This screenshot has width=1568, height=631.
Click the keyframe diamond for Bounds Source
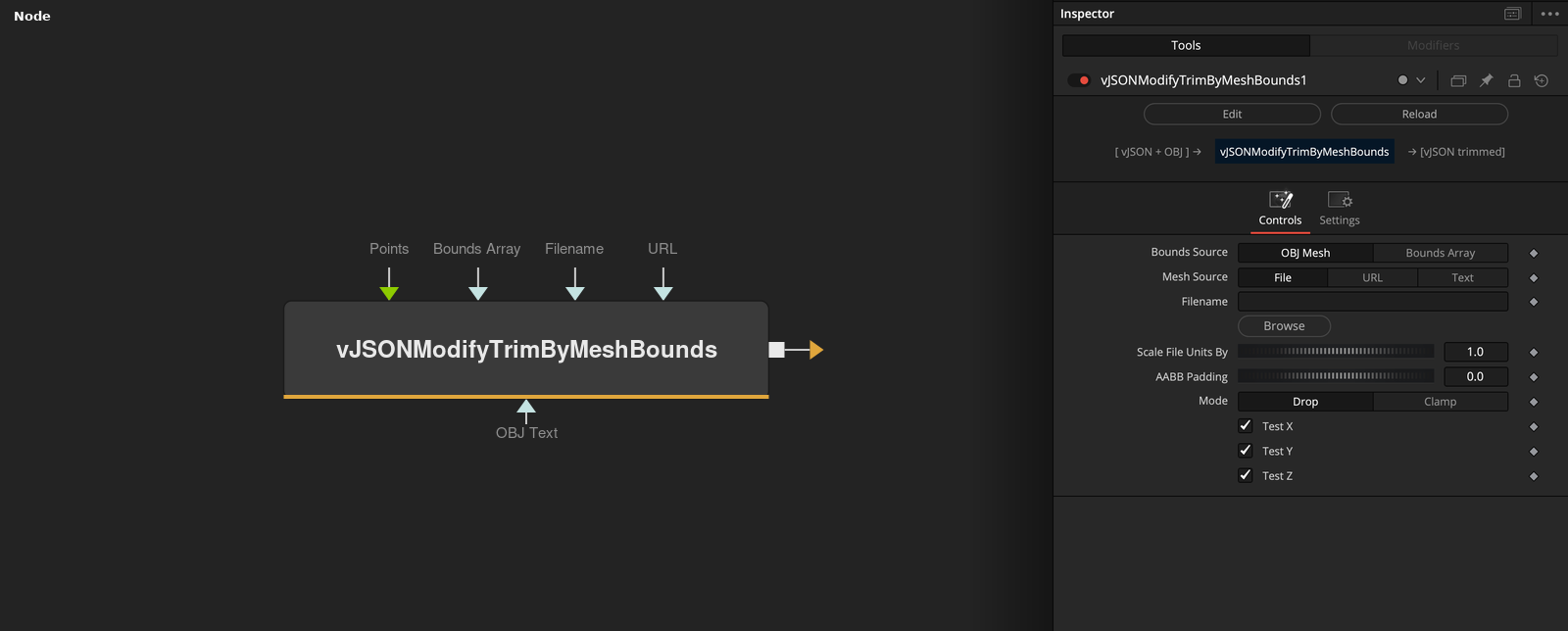tap(1534, 253)
